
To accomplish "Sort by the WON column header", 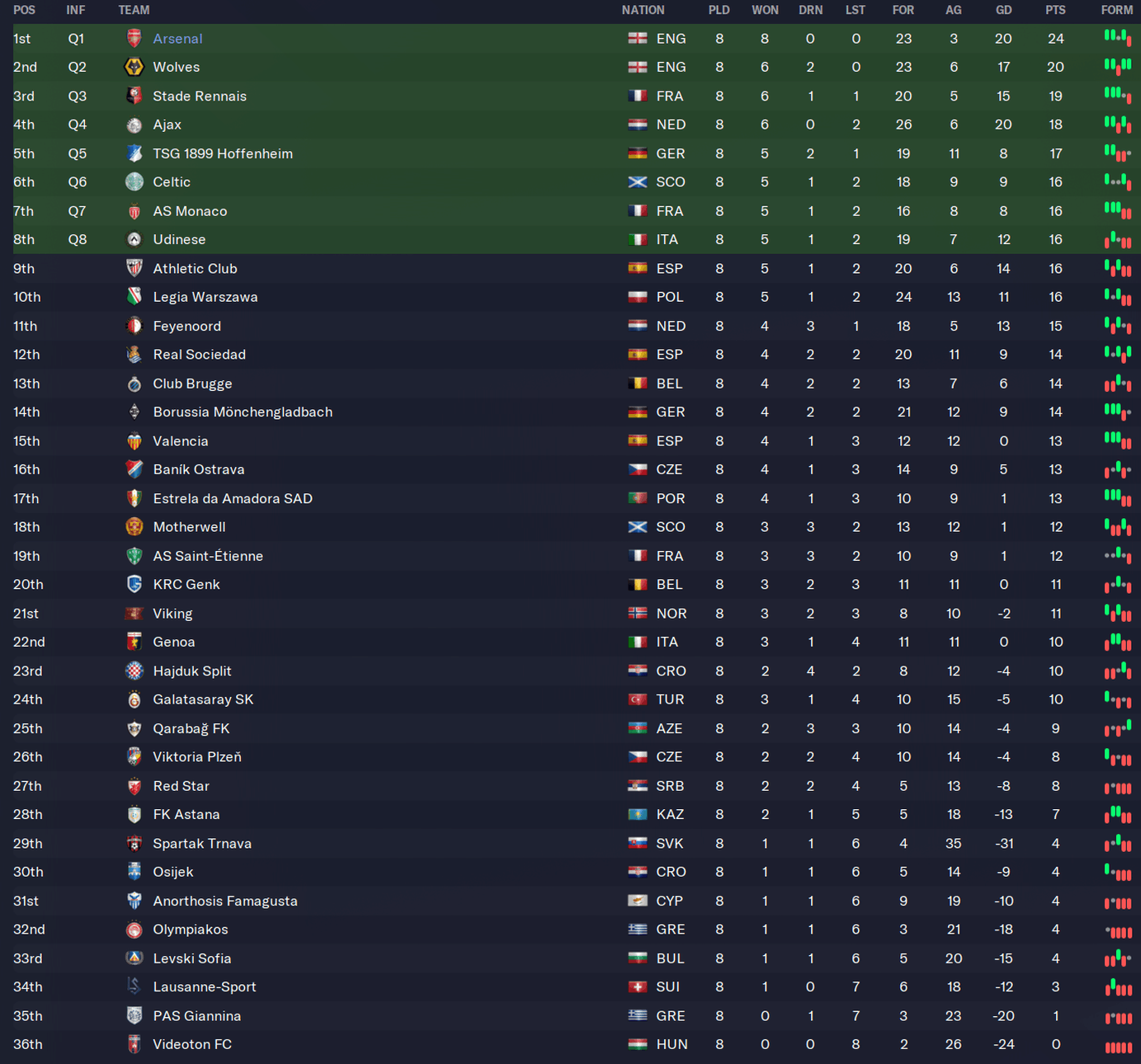I will (x=765, y=11).
